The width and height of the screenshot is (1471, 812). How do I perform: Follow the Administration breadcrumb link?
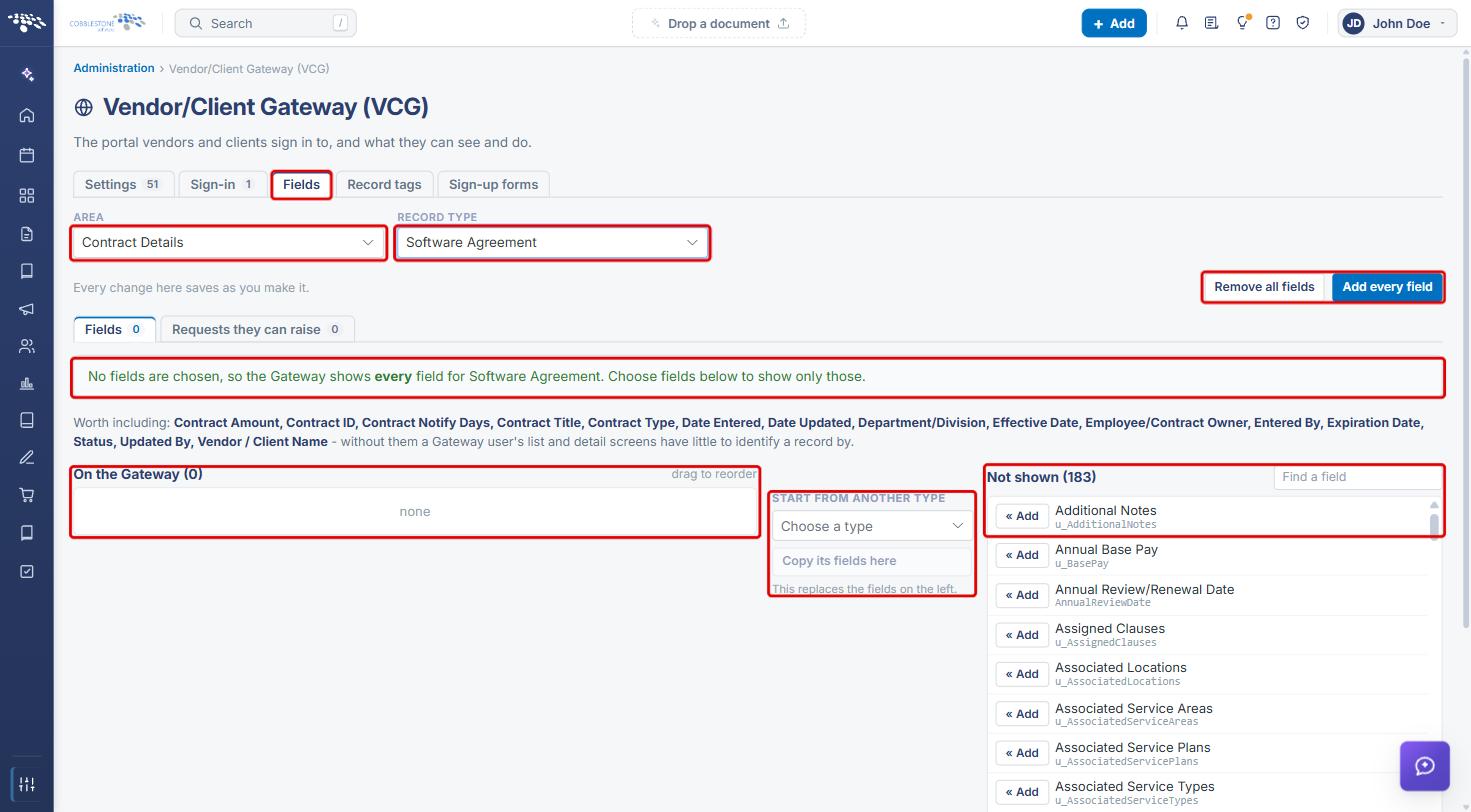(114, 68)
